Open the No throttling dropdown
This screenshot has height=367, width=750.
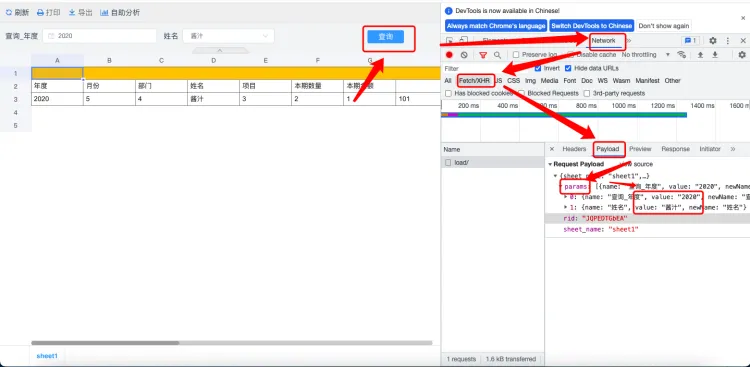pos(646,55)
